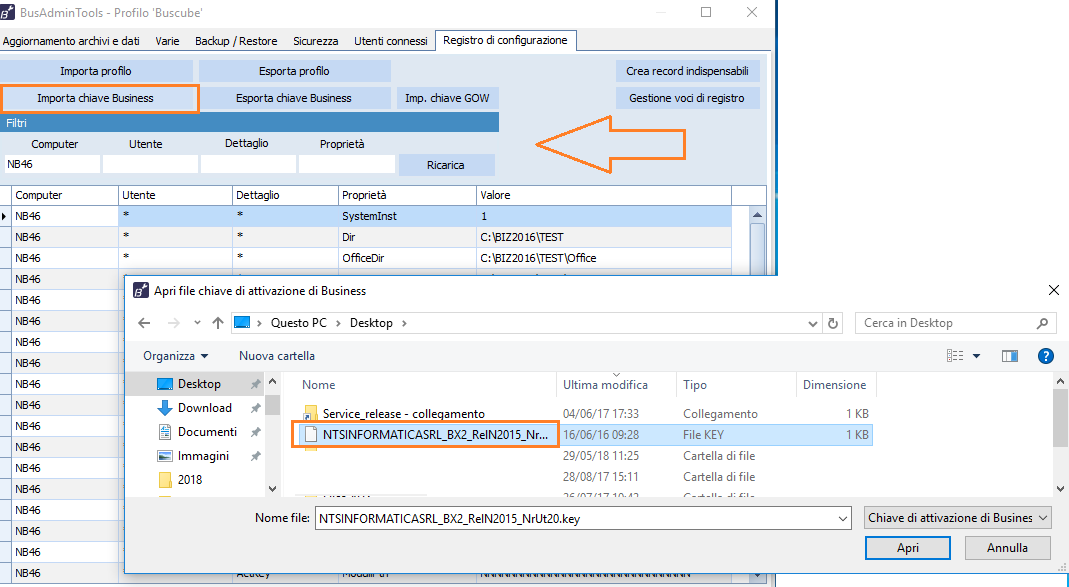The image size is (1069, 587).
Task: Click the Cerca in Desktop search box
Action: tap(955, 323)
